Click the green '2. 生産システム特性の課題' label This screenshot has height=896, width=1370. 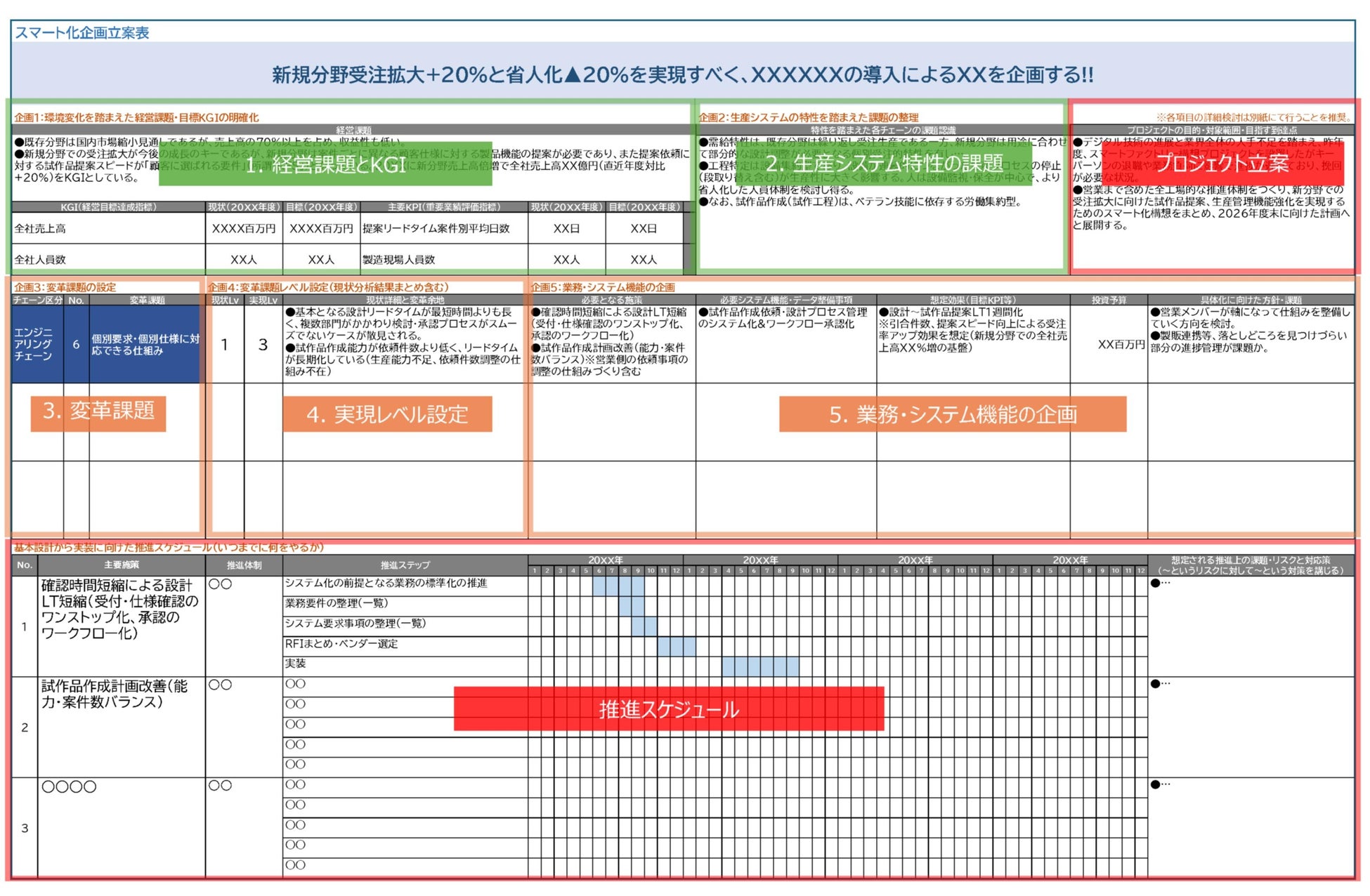pos(884,164)
